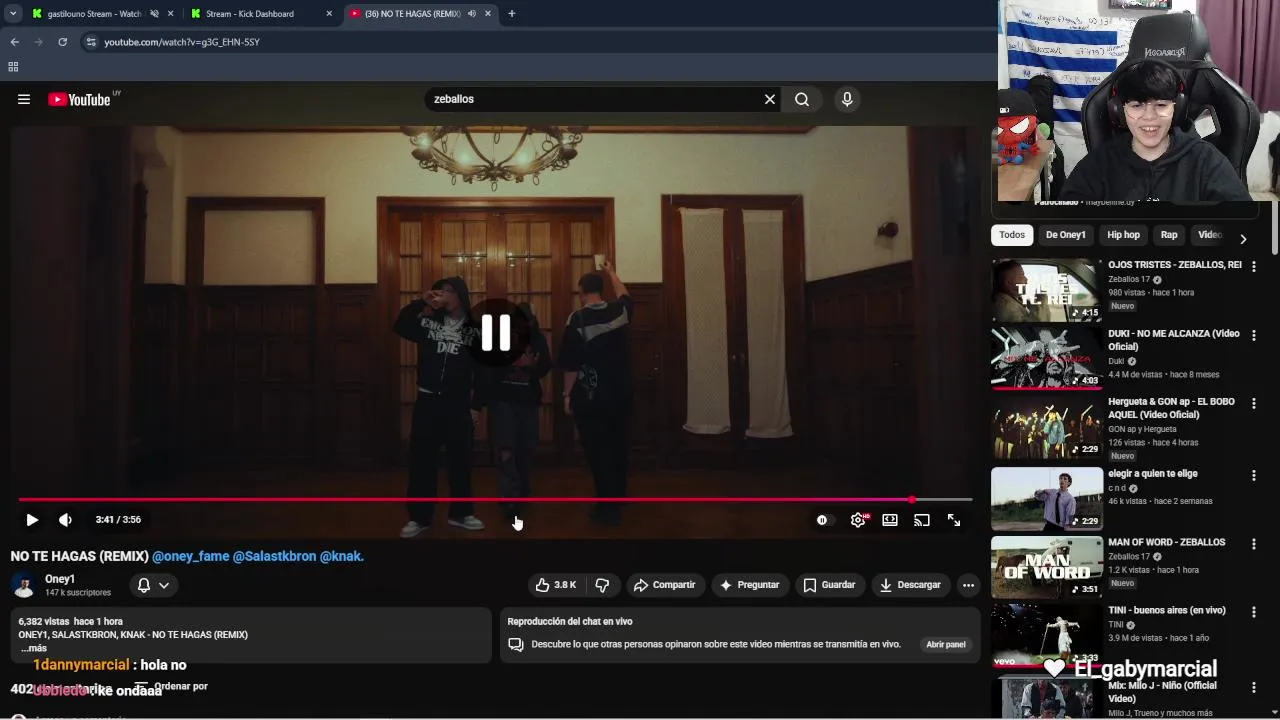Click the address bar URL field
This screenshot has height=720, width=1280.
[x=540, y=42]
